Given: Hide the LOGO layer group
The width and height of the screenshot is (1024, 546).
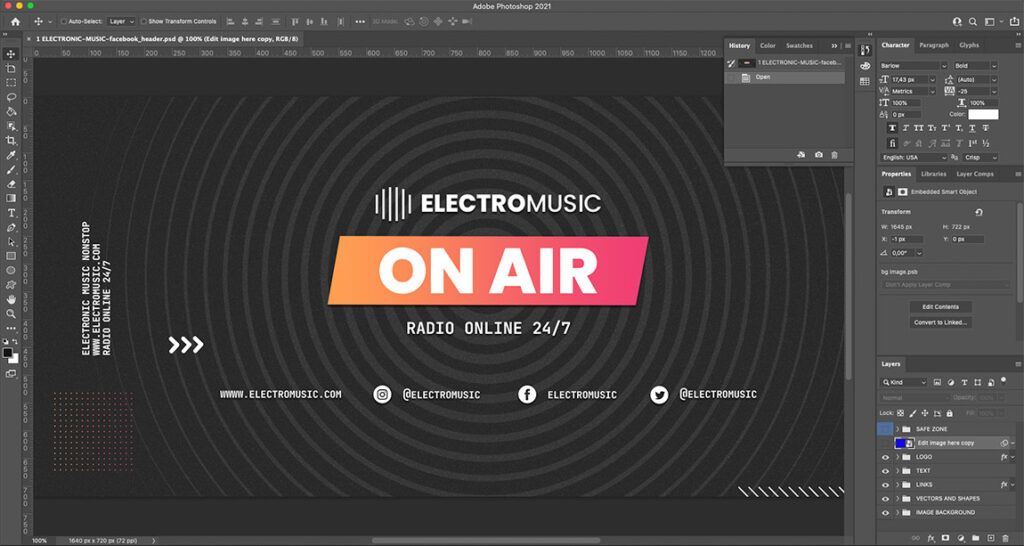Looking at the screenshot, I should (885, 457).
